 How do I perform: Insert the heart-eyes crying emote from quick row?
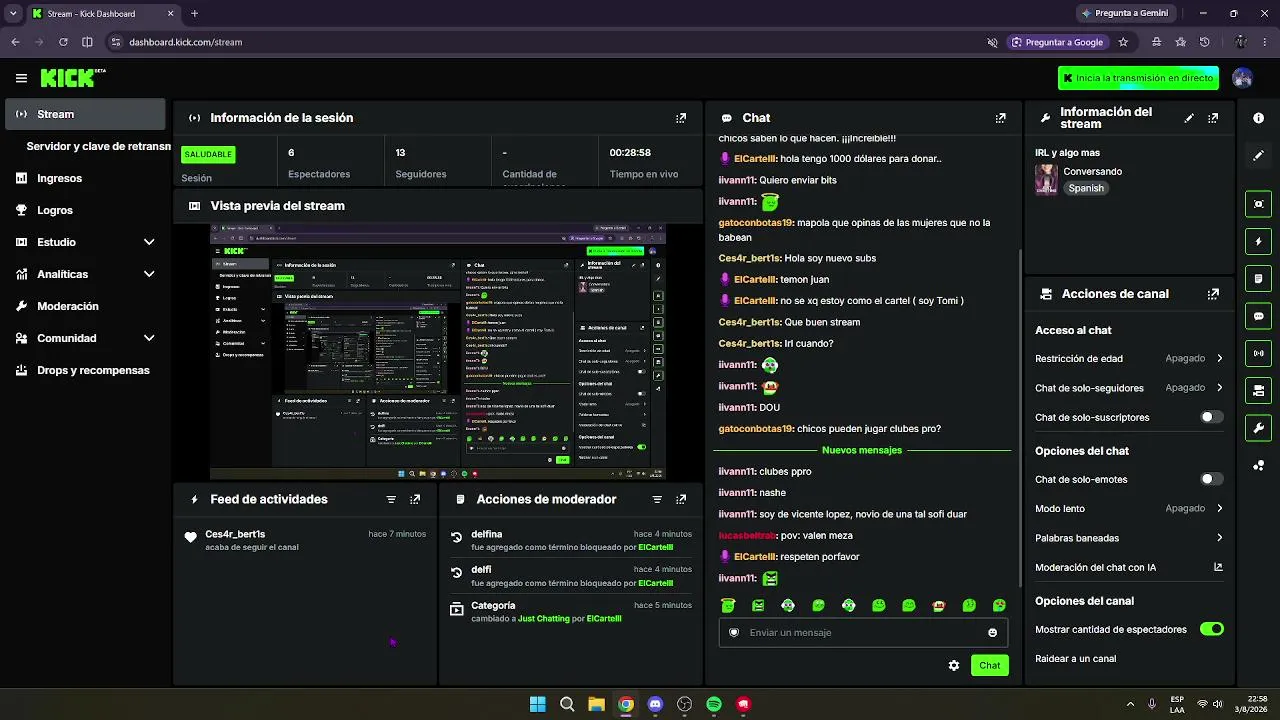click(999, 605)
